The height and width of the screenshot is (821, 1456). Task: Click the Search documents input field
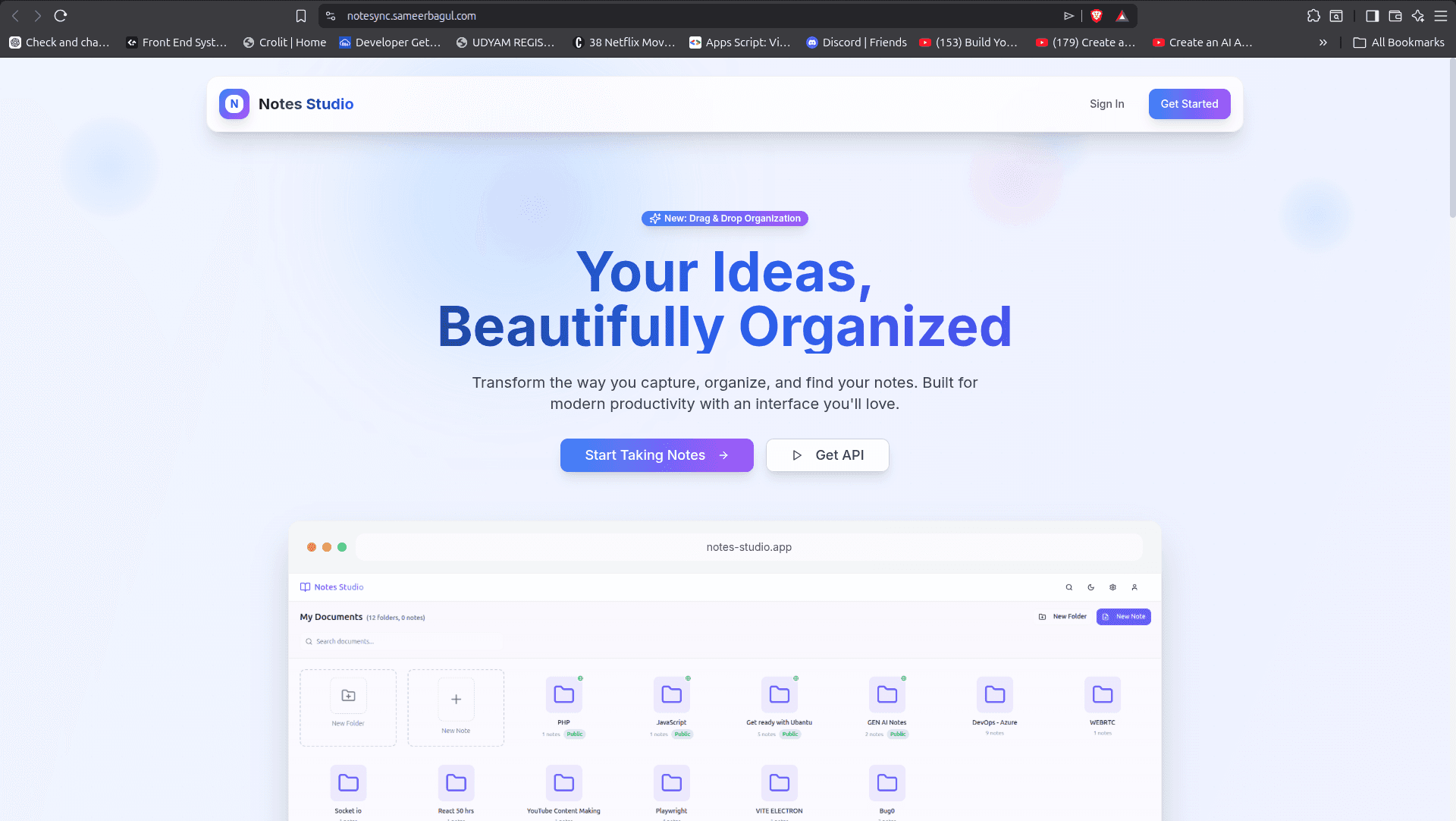coord(402,641)
